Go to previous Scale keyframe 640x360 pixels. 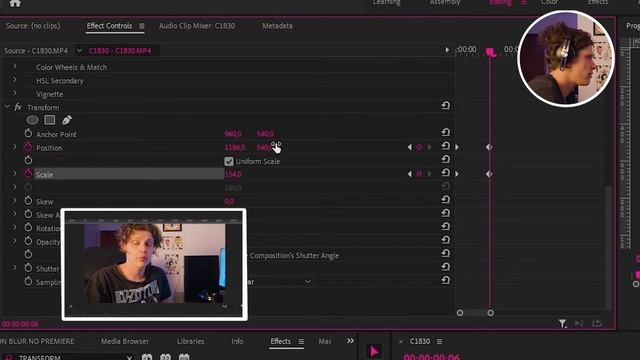pyautogui.click(x=409, y=174)
